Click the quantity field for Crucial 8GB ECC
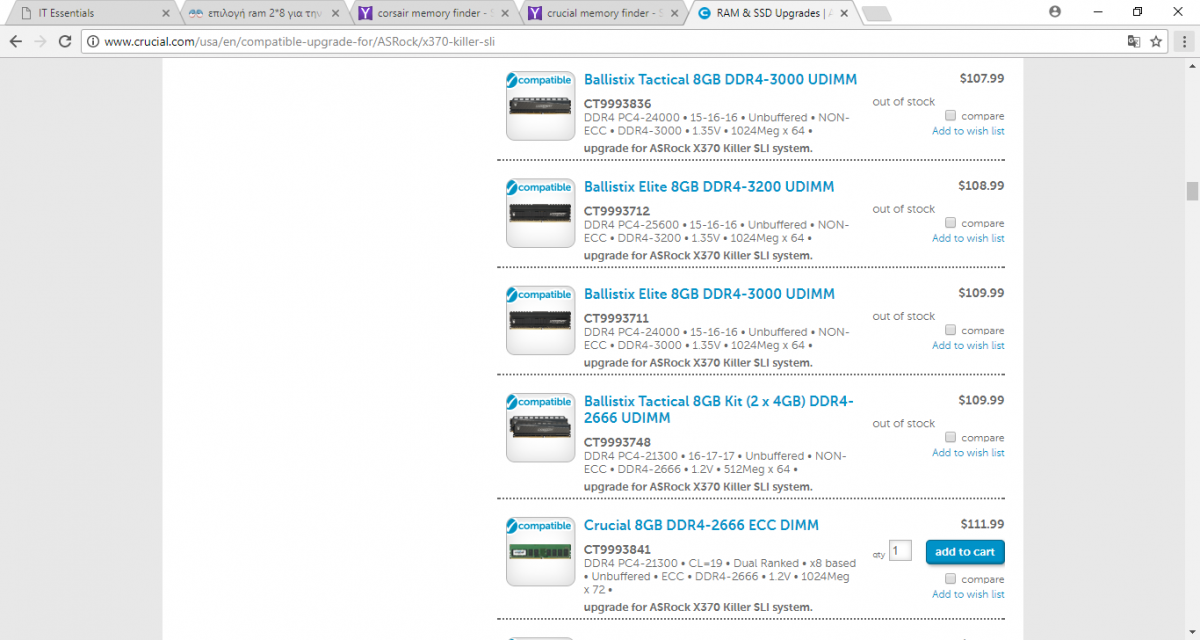1200x640 pixels. click(900, 551)
